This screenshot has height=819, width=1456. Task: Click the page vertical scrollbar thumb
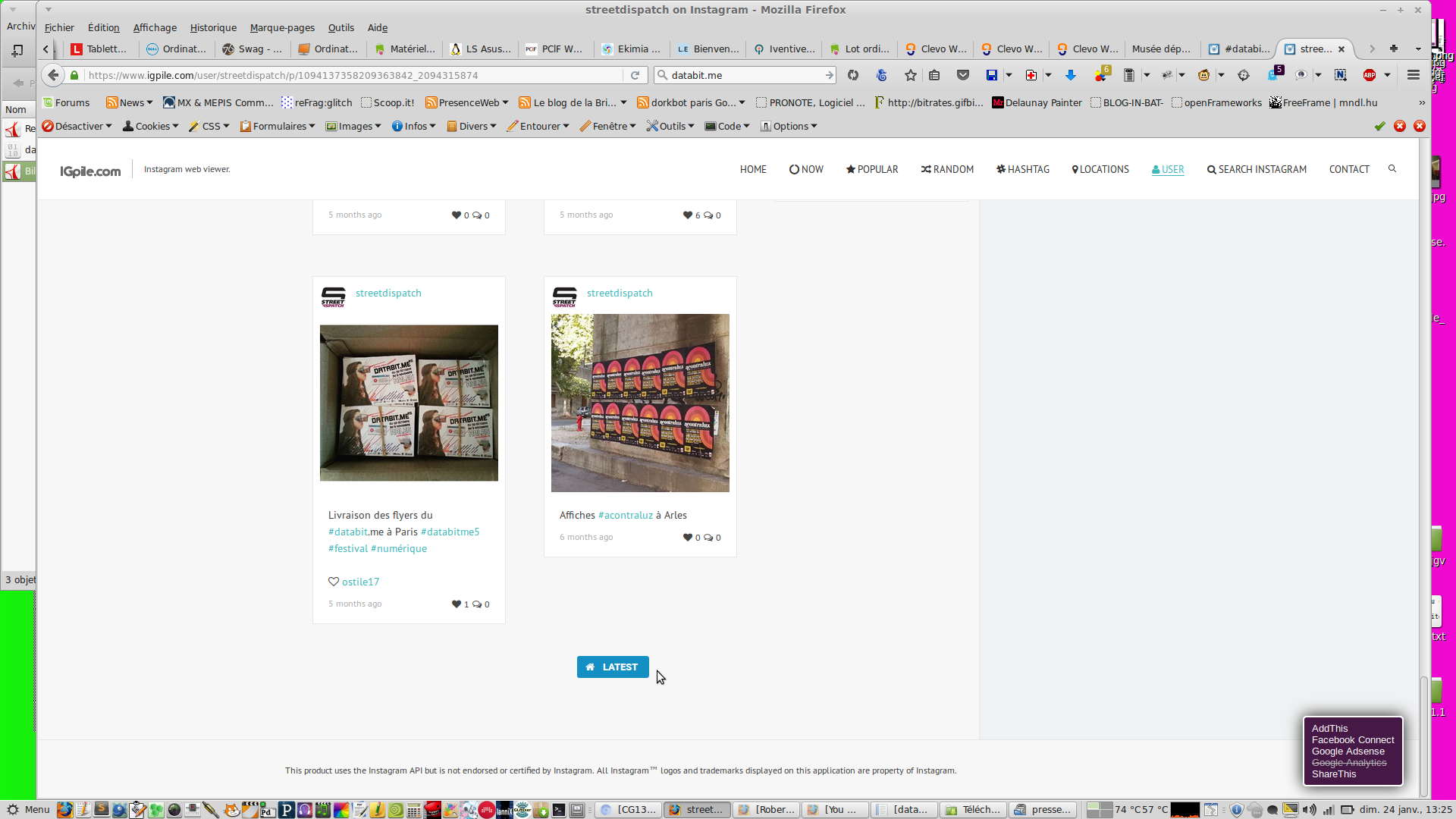(x=1423, y=736)
